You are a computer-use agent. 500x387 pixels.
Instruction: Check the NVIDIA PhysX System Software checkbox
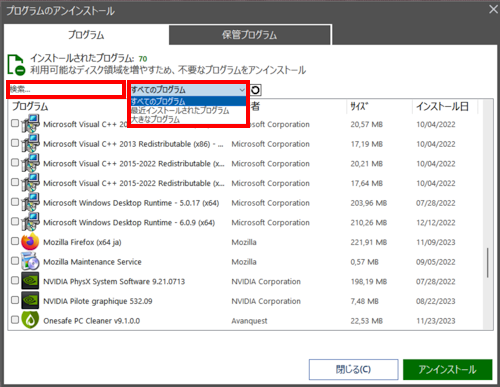[x=15, y=280]
